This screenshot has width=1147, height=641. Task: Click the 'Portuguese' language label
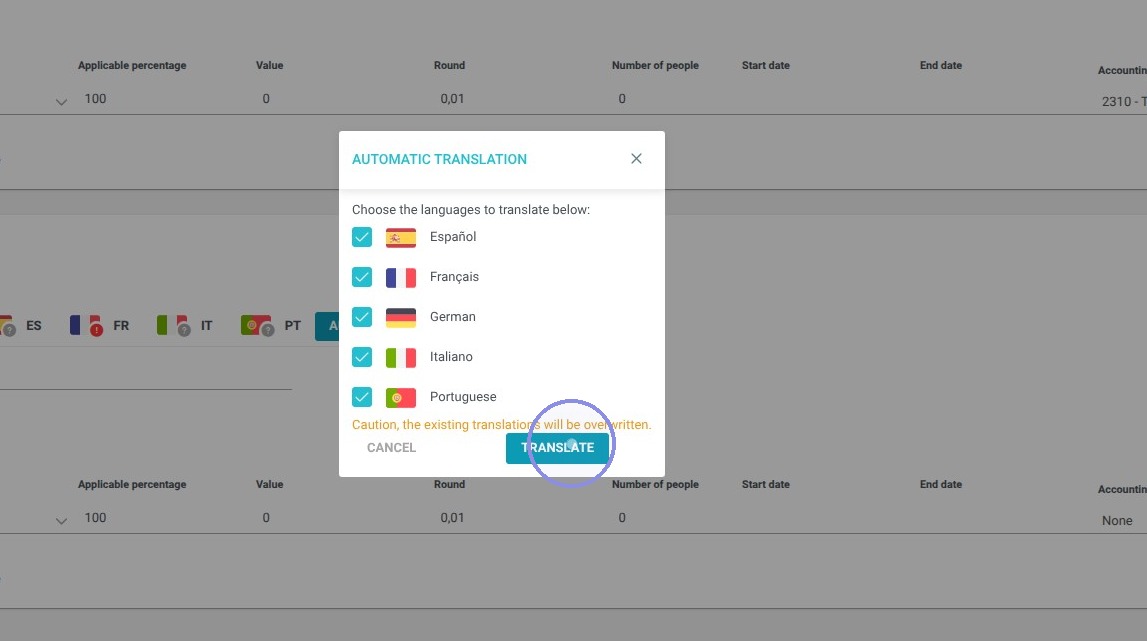pyautogui.click(x=463, y=397)
